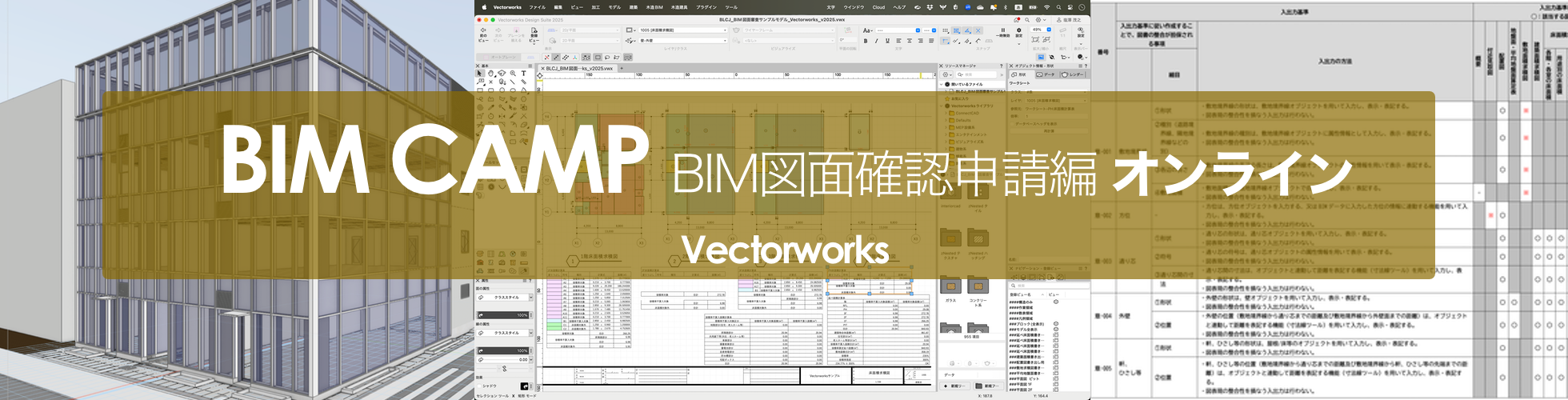Click the 新規フー new folder button
This screenshot has width=1568, height=400.
click(x=989, y=386)
